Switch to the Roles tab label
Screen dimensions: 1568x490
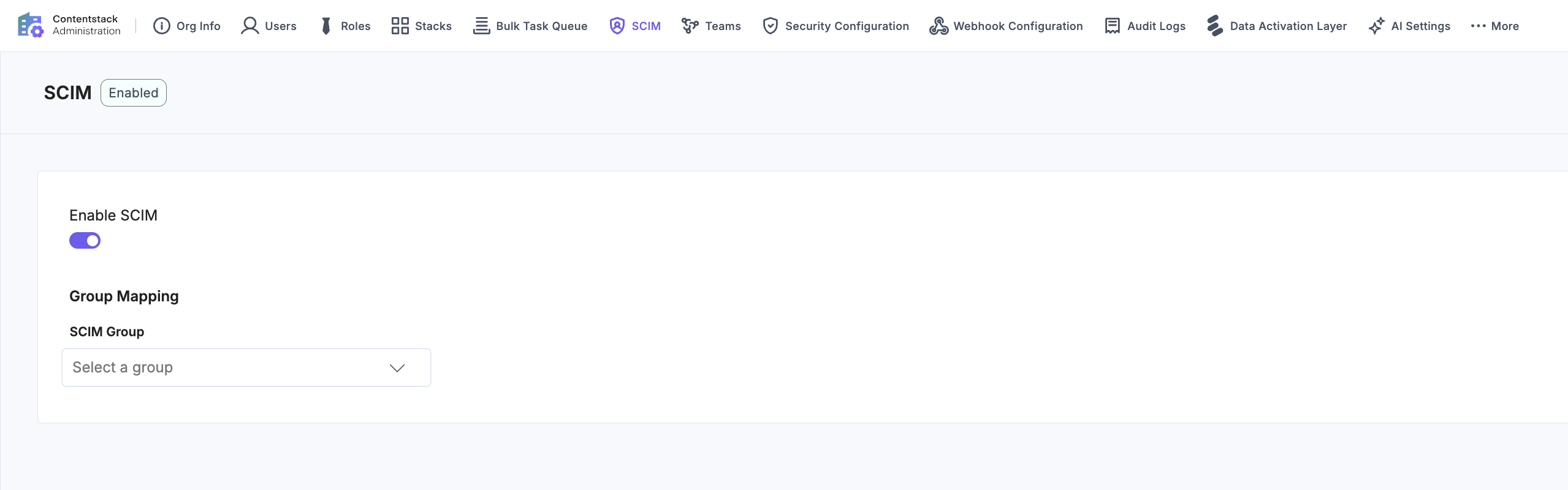point(356,26)
